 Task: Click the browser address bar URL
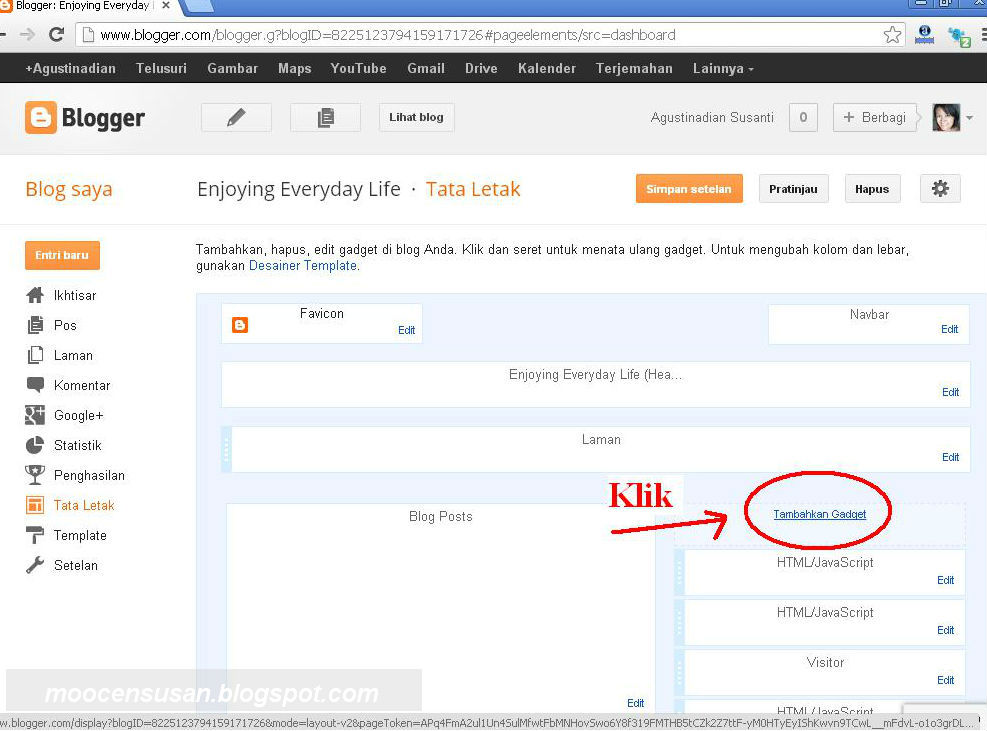388,35
